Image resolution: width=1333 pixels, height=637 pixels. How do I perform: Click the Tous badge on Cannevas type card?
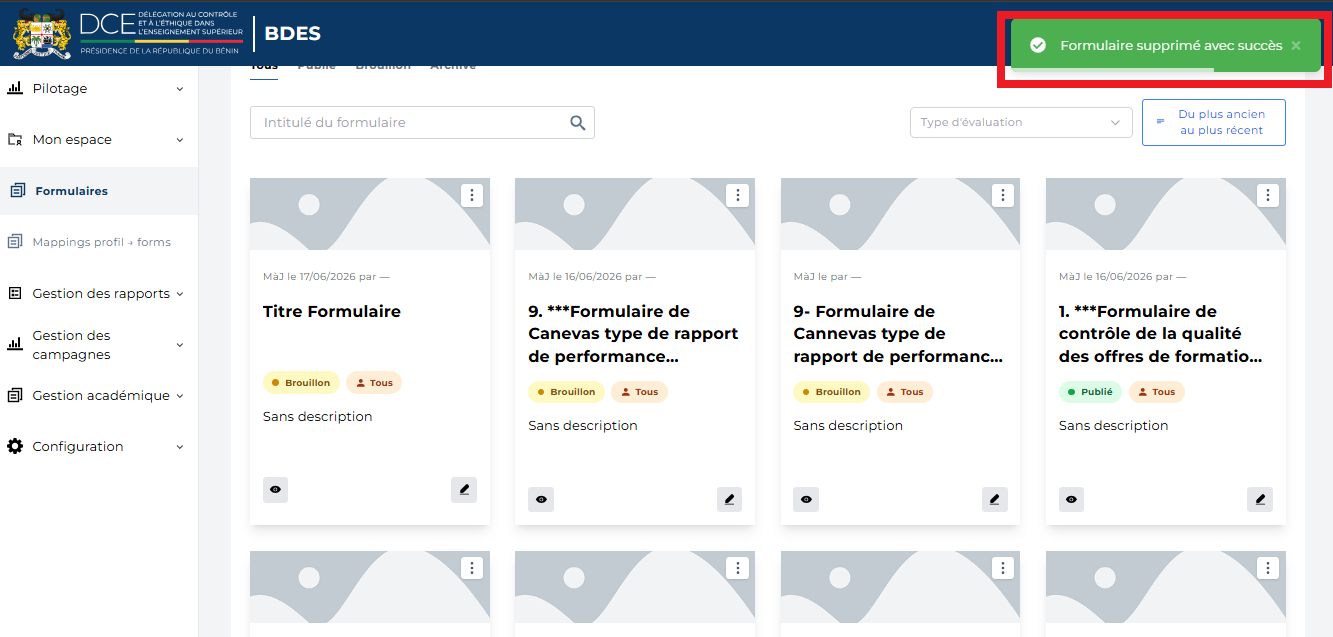(905, 392)
